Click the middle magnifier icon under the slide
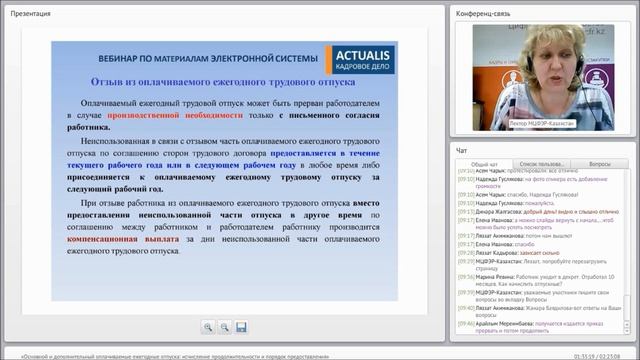The height and width of the screenshot is (360, 640). coord(224,327)
